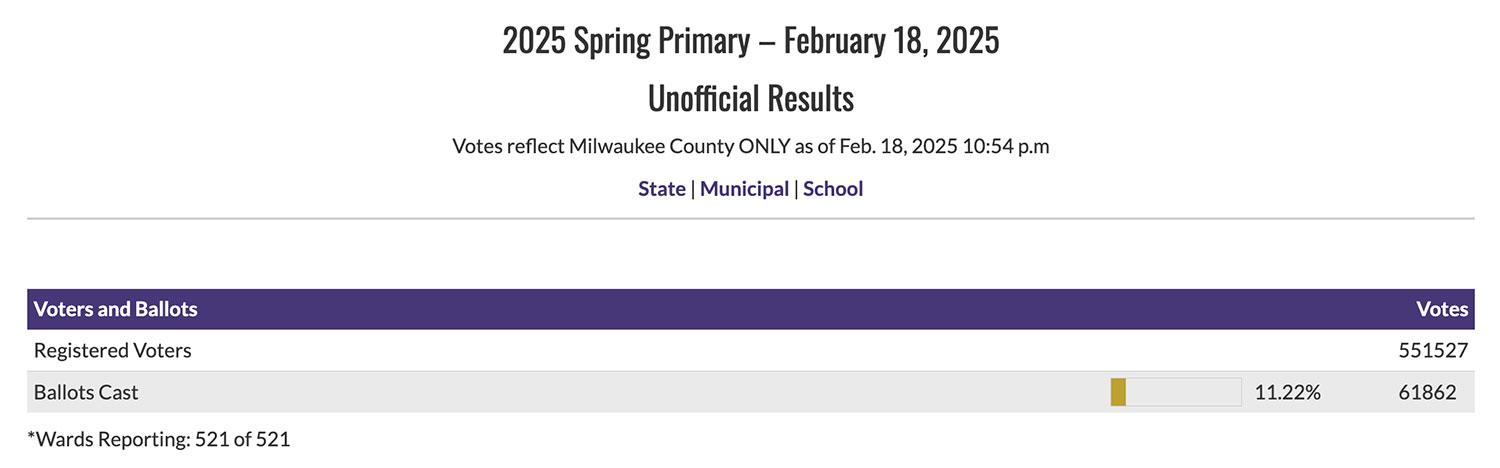The width and height of the screenshot is (1500, 468).
Task: Click the 61862 ballots cast count
Action: tap(1427, 393)
